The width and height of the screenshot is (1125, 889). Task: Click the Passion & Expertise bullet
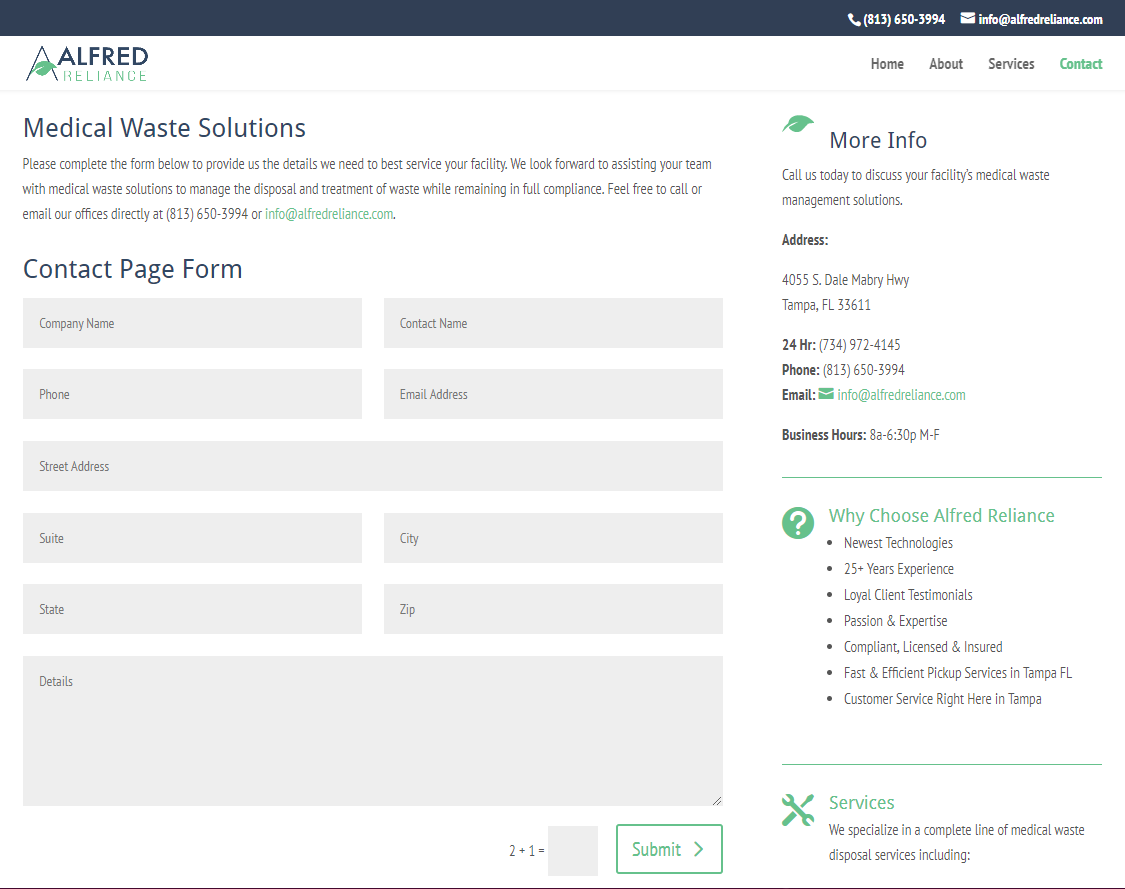click(x=895, y=621)
